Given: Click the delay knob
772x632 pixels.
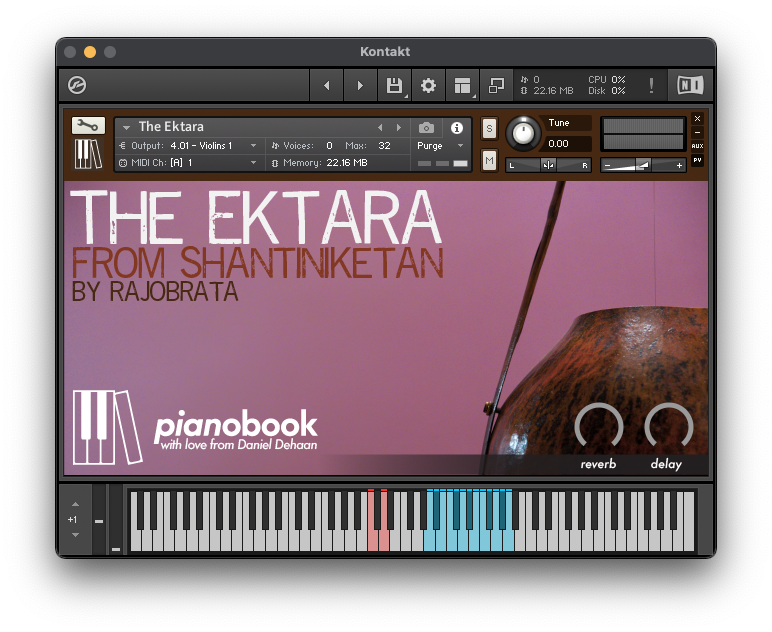Looking at the screenshot, I should 669,428.
